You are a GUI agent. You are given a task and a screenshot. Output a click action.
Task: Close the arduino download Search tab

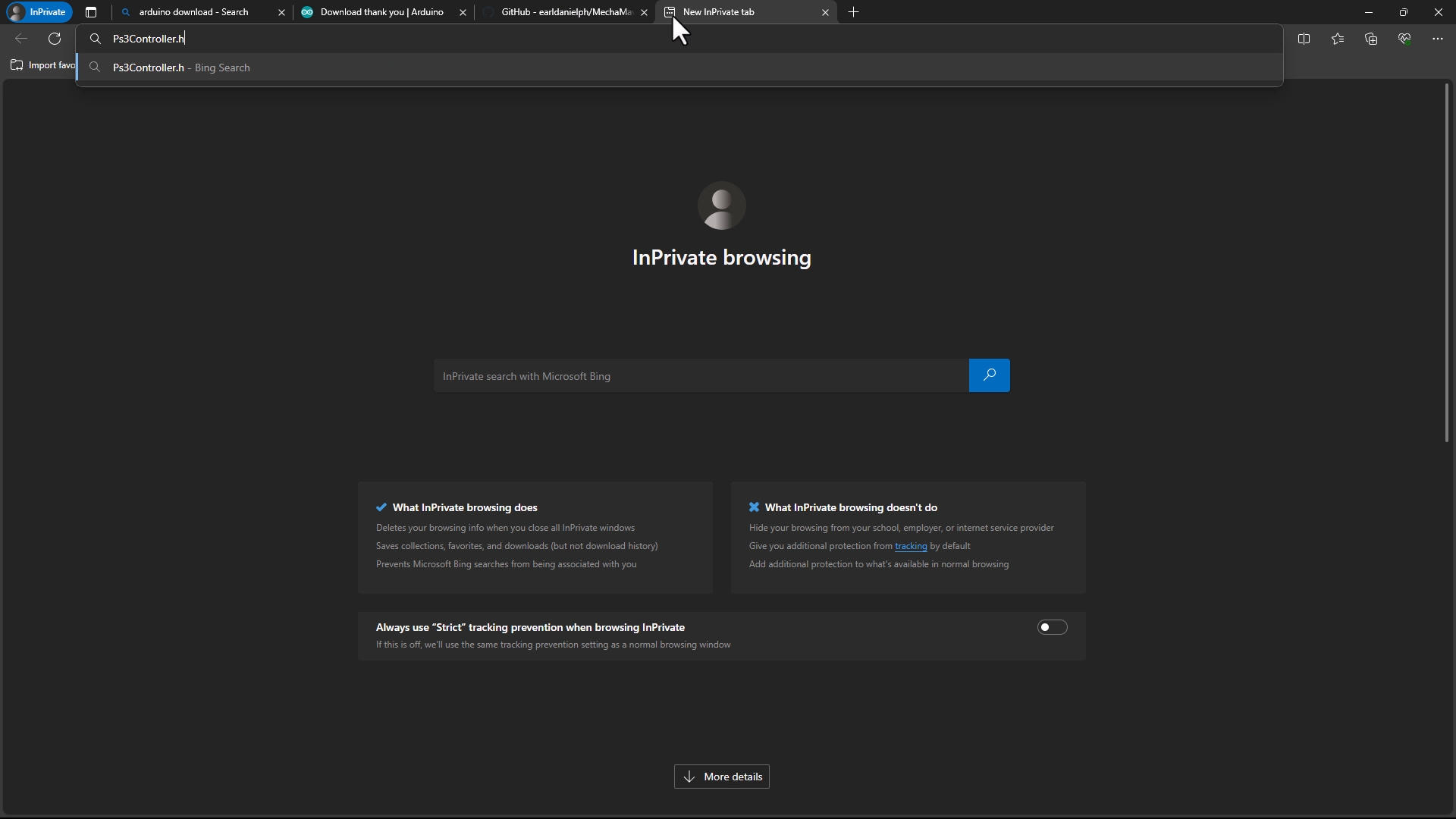281,12
